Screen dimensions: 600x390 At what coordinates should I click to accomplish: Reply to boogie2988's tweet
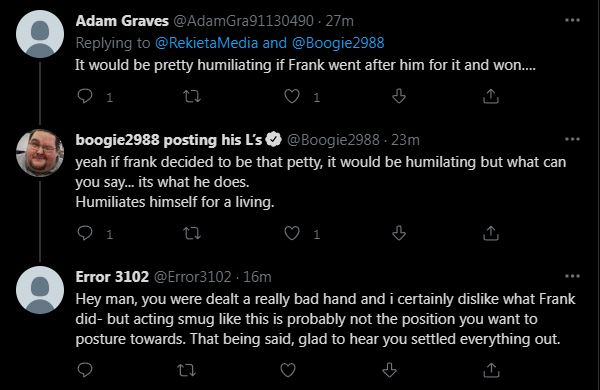(85, 233)
